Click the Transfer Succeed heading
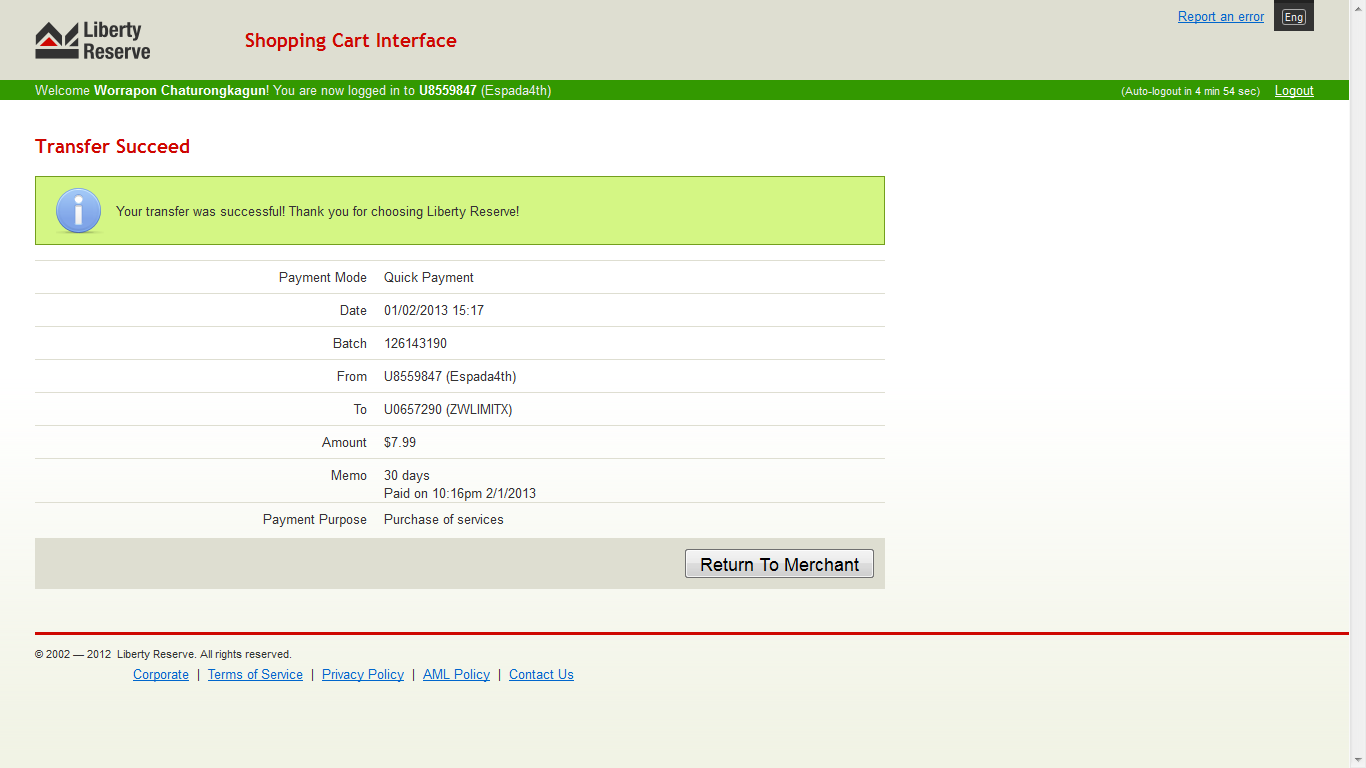The width and height of the screenshot is (1366, 768). pos(112,147)
